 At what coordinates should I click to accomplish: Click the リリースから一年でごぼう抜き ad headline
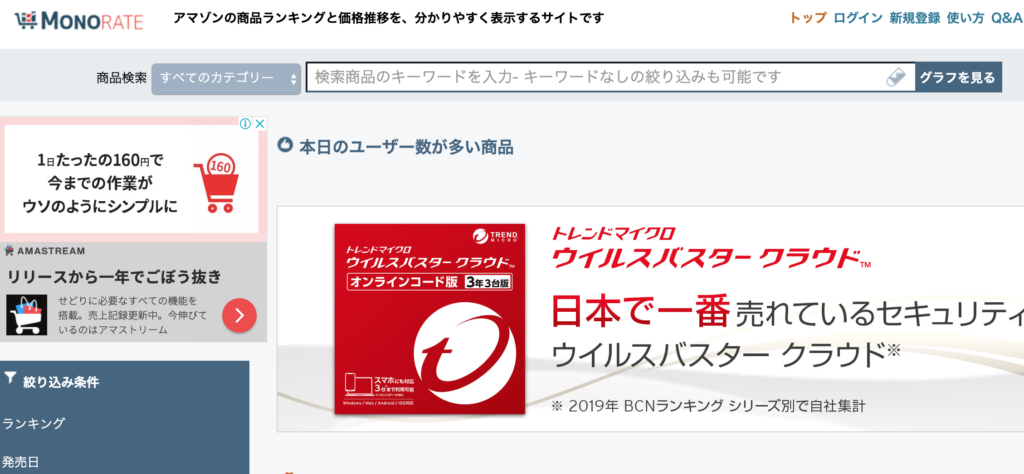click(114, 276)
